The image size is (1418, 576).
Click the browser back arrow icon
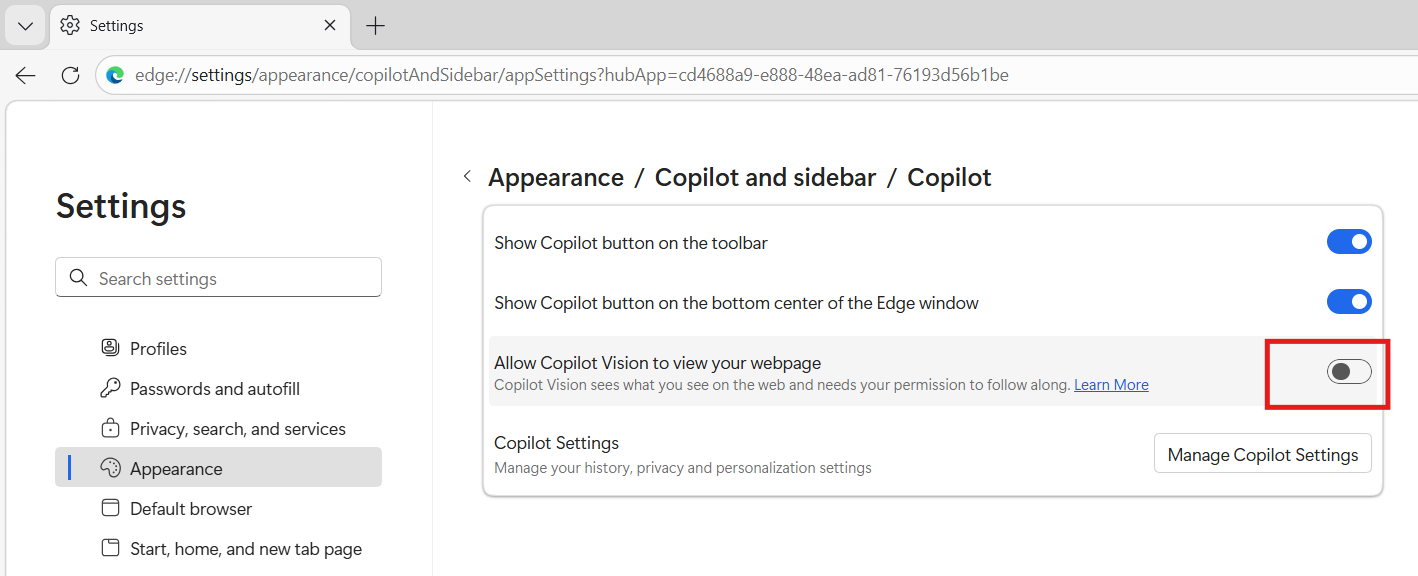[x=26, y=75]
